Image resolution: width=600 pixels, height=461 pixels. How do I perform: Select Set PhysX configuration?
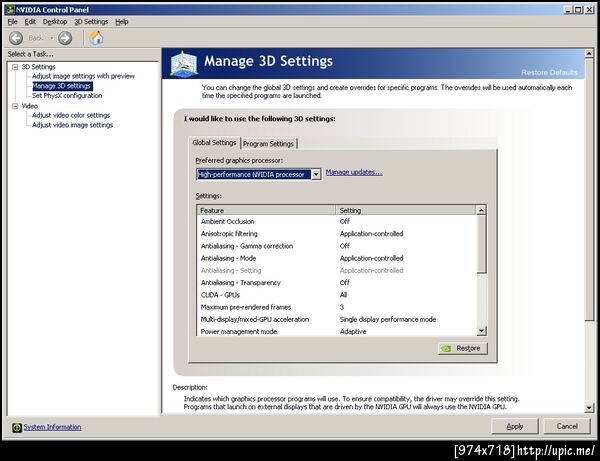[x=67, y=96]
